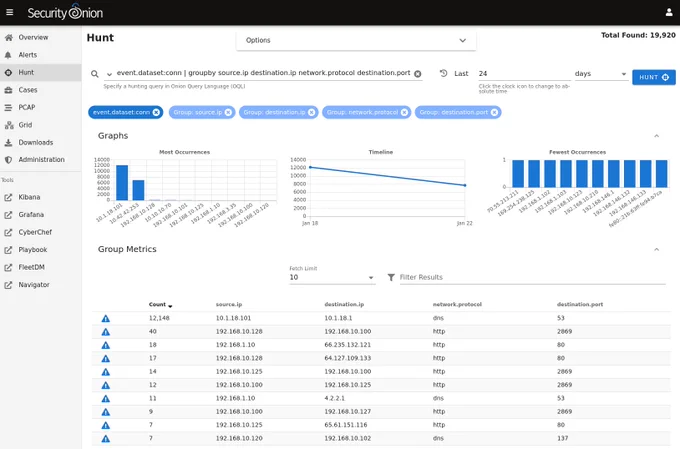This screenshot has height=449, width=680.
Task: Click alert icon for count 40 row
Action: pyautogui.click(x=105, y=332)
